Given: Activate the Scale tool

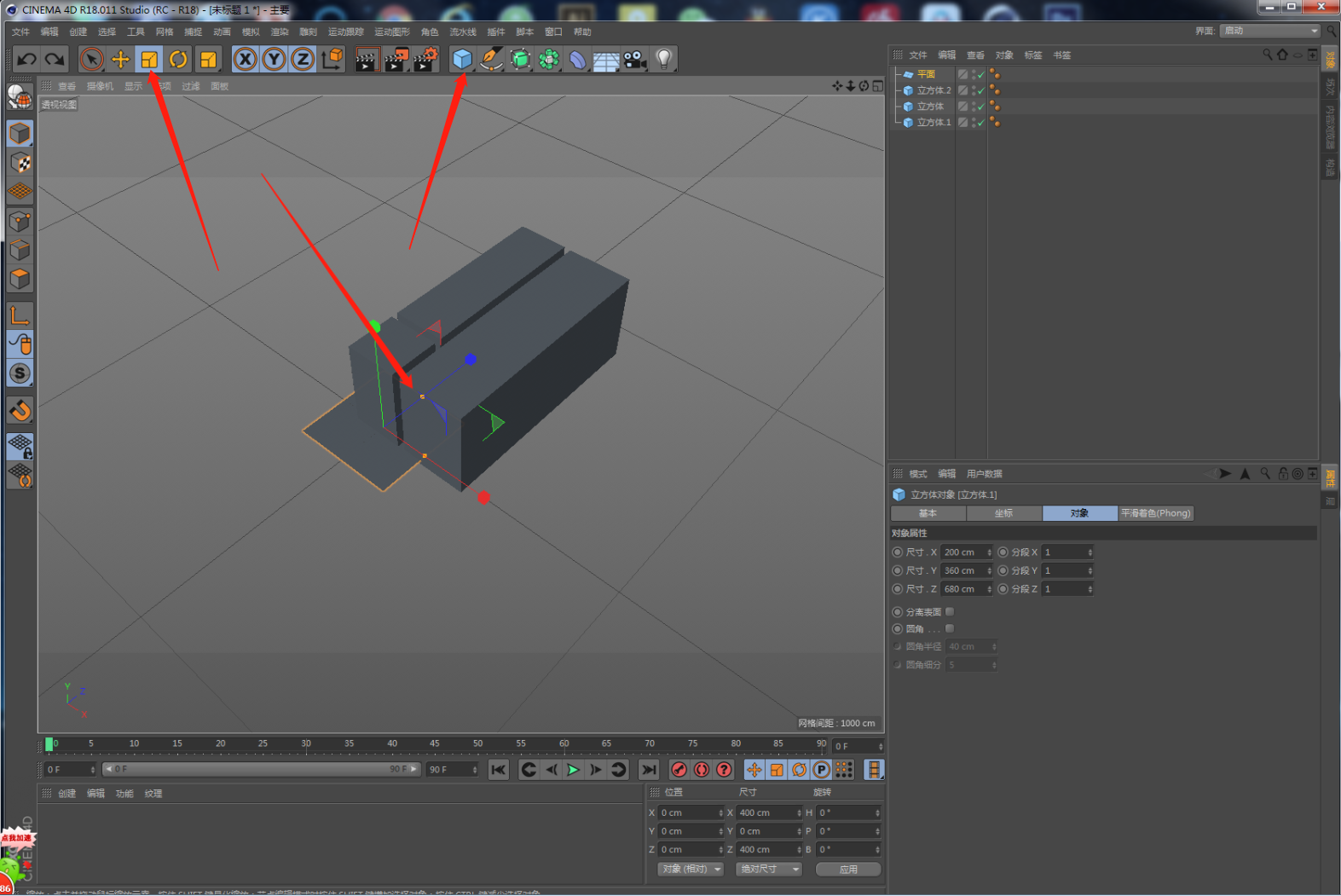Looking at the screenshot, I should point(149,59).
